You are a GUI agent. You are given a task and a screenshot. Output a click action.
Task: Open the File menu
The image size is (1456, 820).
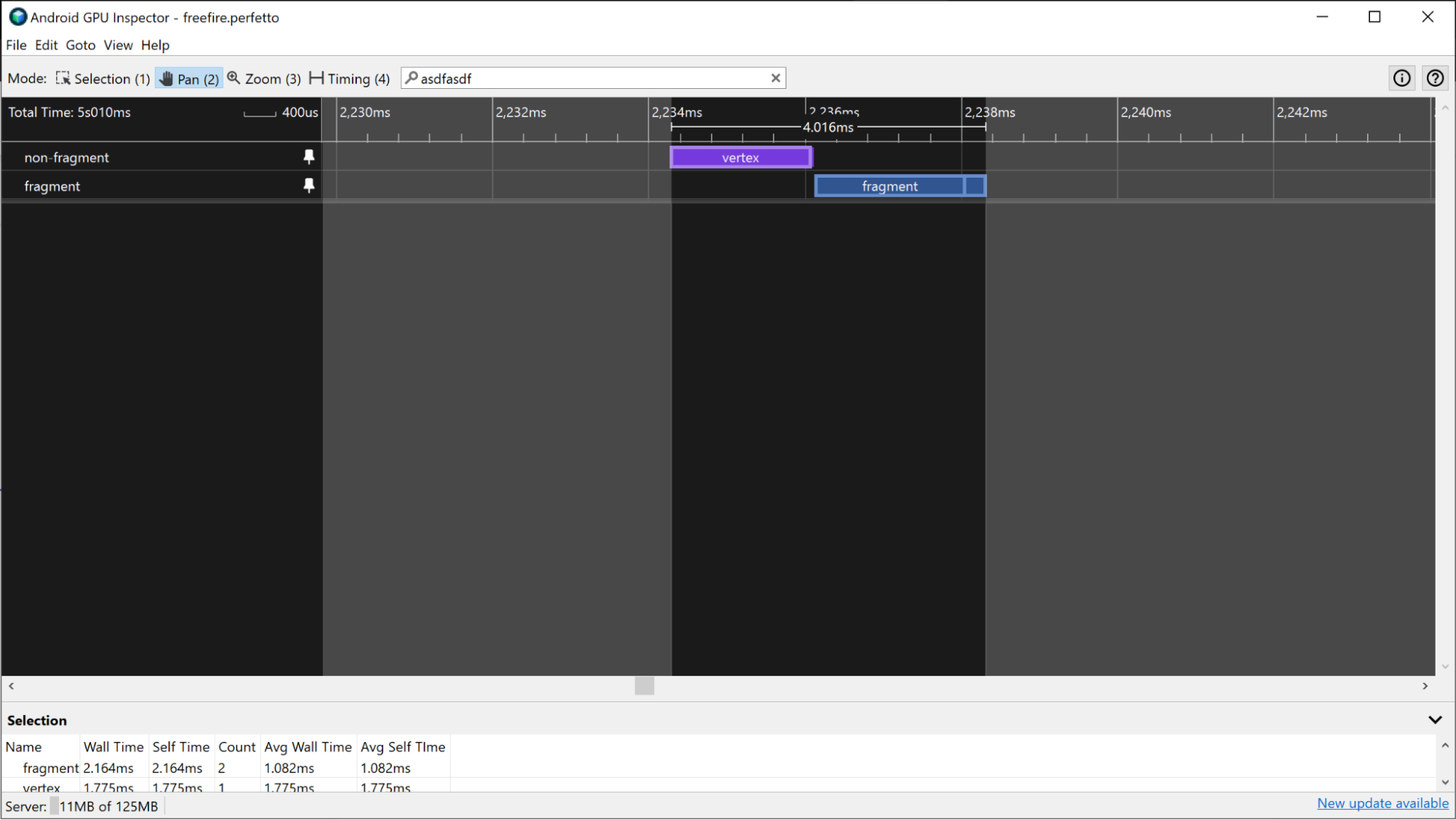tap(15, 45)
